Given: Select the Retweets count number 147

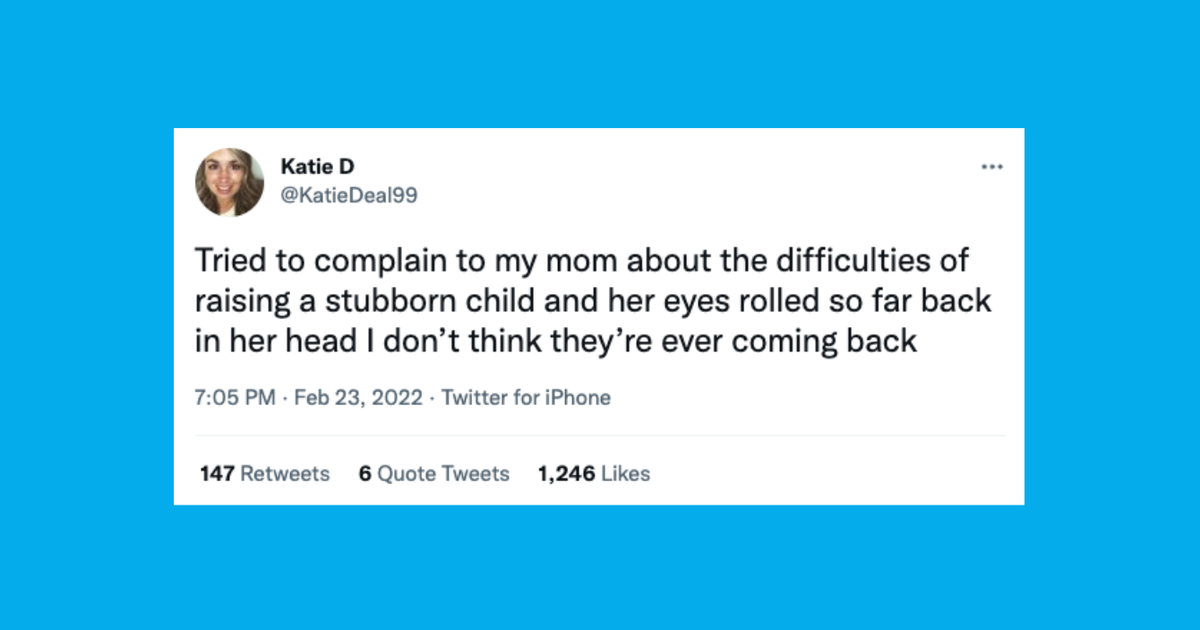Looking at the screenshot, I should pos(216,473).
